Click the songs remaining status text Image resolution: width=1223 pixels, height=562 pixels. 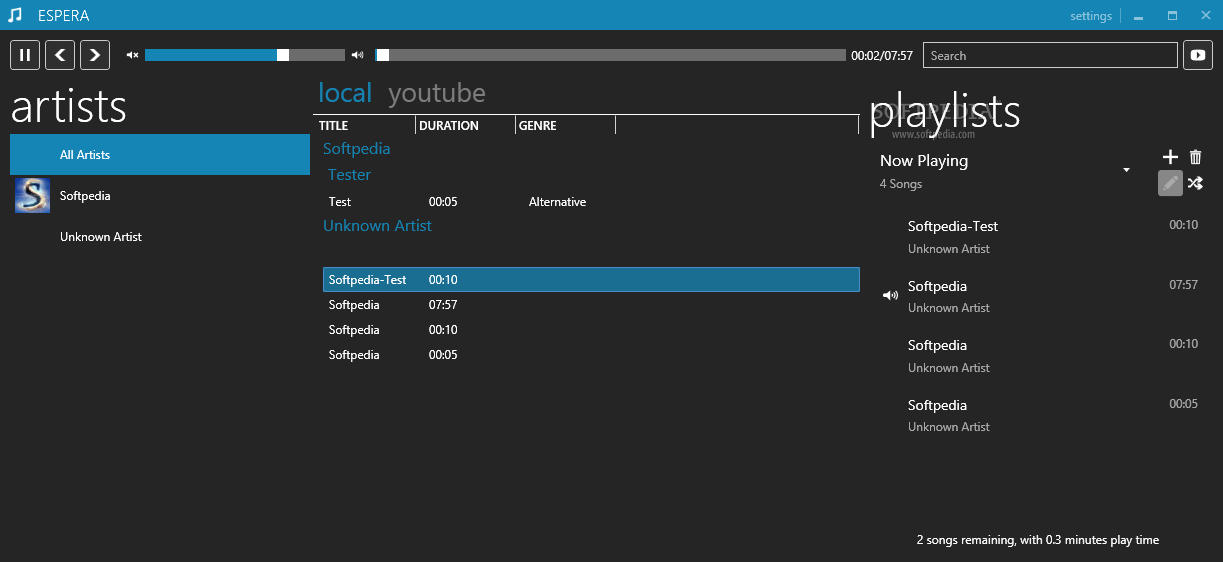click(1038, 540)
